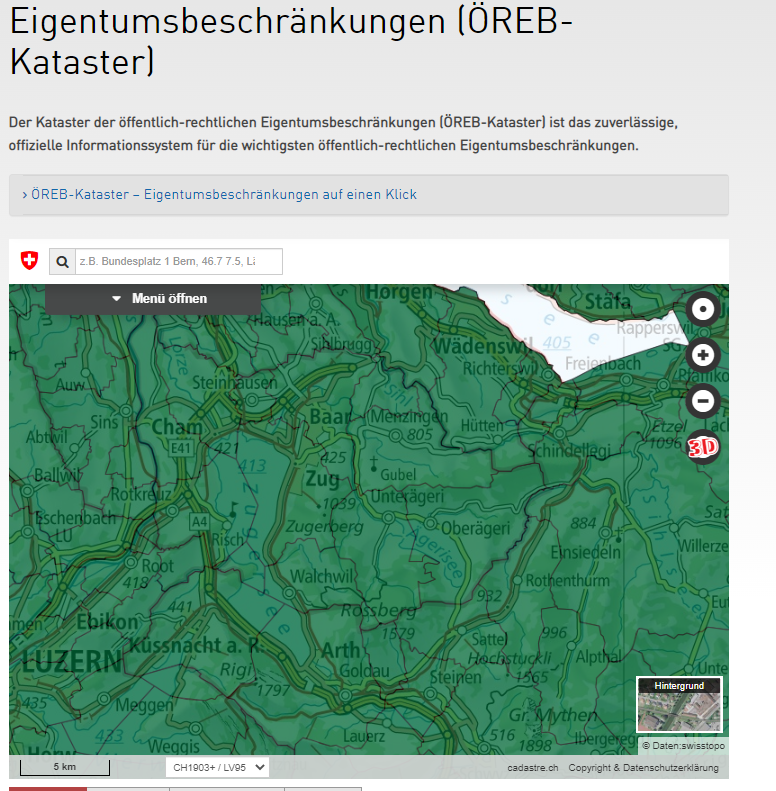Click into the address search field

point(179,262)
